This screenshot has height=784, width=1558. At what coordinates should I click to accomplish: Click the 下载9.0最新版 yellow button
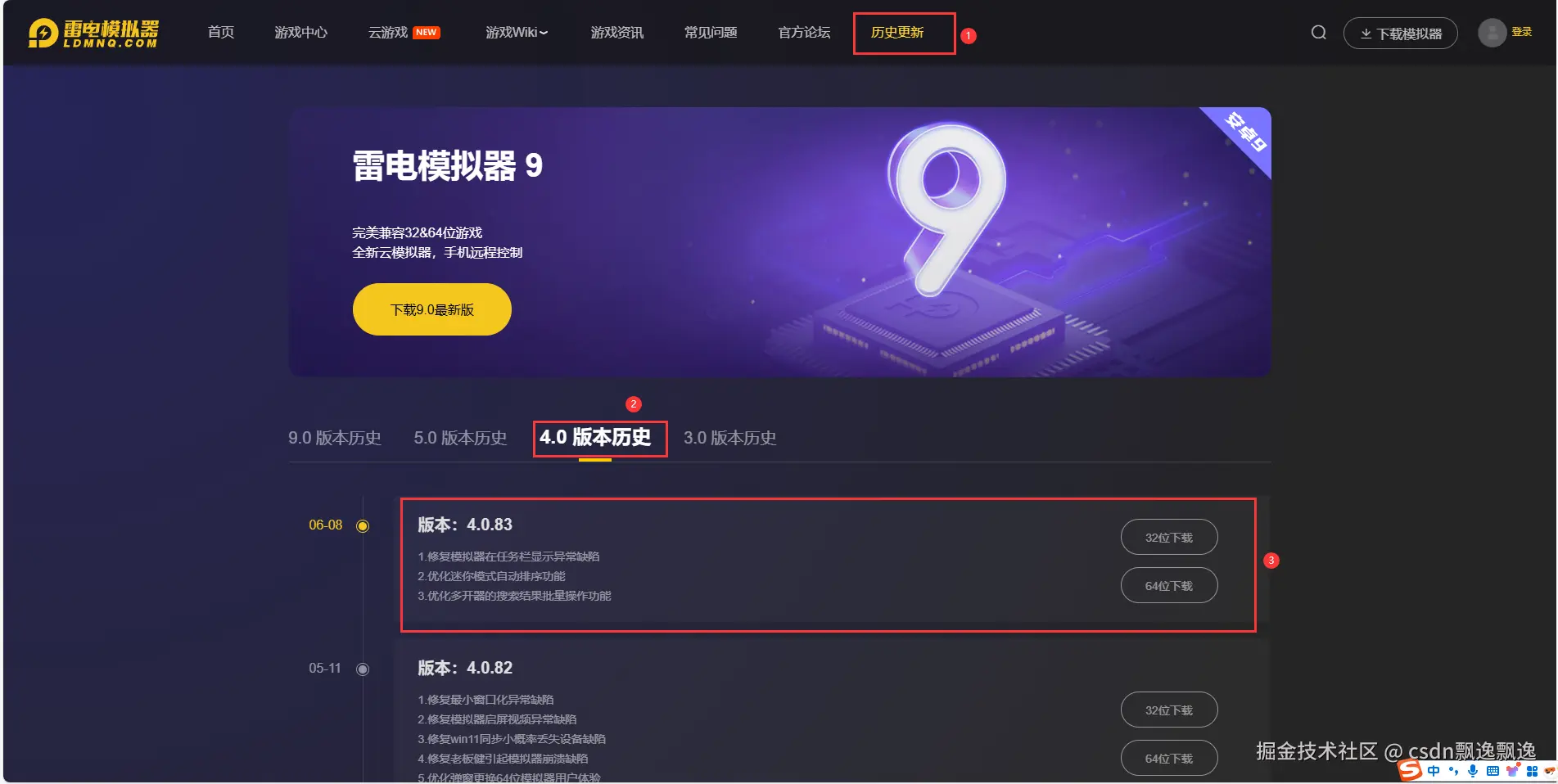(x=432, y=309)
